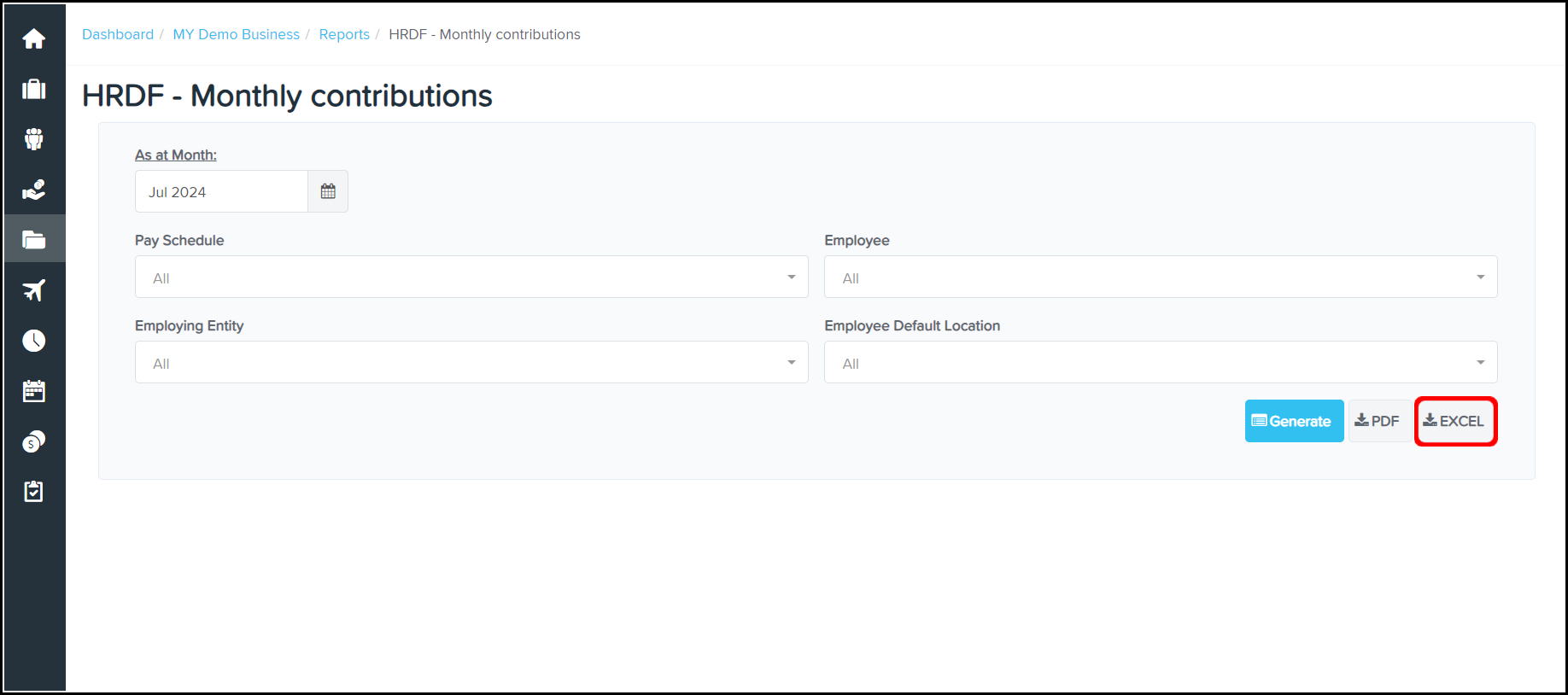Click the clipboard checklist sidebar icon
This screenshot has width=1568, height=695.
click(x=34, y=492)
